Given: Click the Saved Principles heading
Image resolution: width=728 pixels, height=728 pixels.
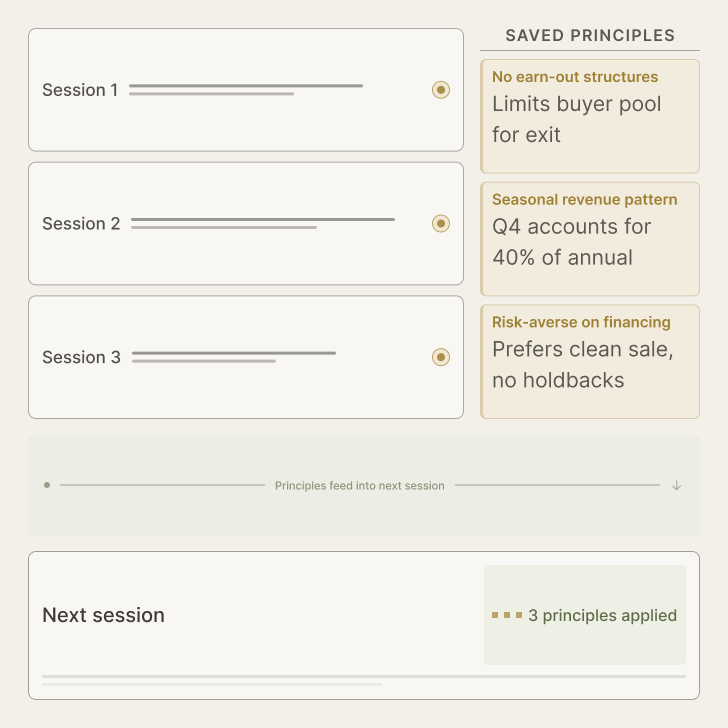Looking at the screenshot, I should tap(590, 36).
